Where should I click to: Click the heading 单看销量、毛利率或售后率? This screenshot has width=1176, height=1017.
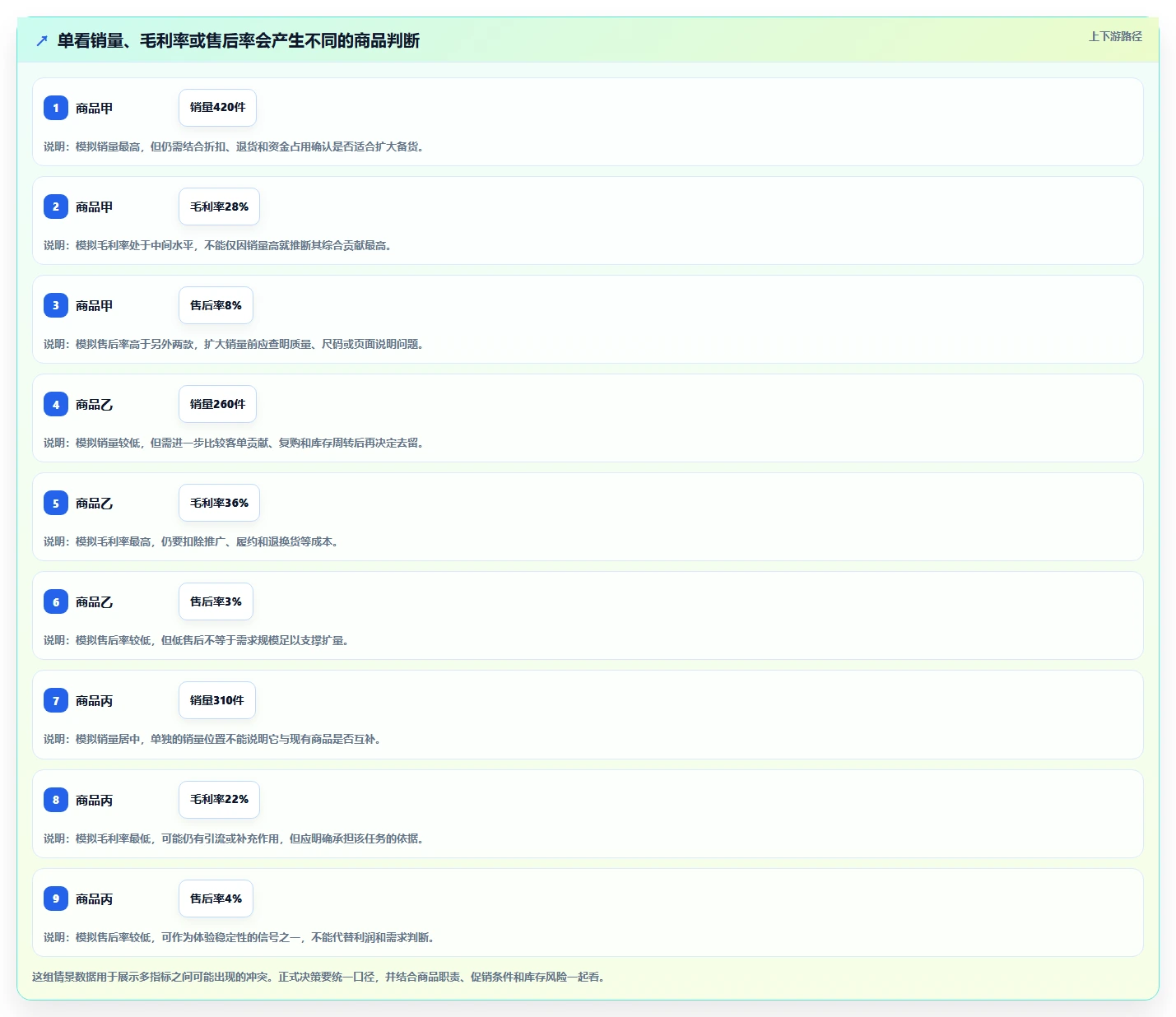(x=239, y=40)
